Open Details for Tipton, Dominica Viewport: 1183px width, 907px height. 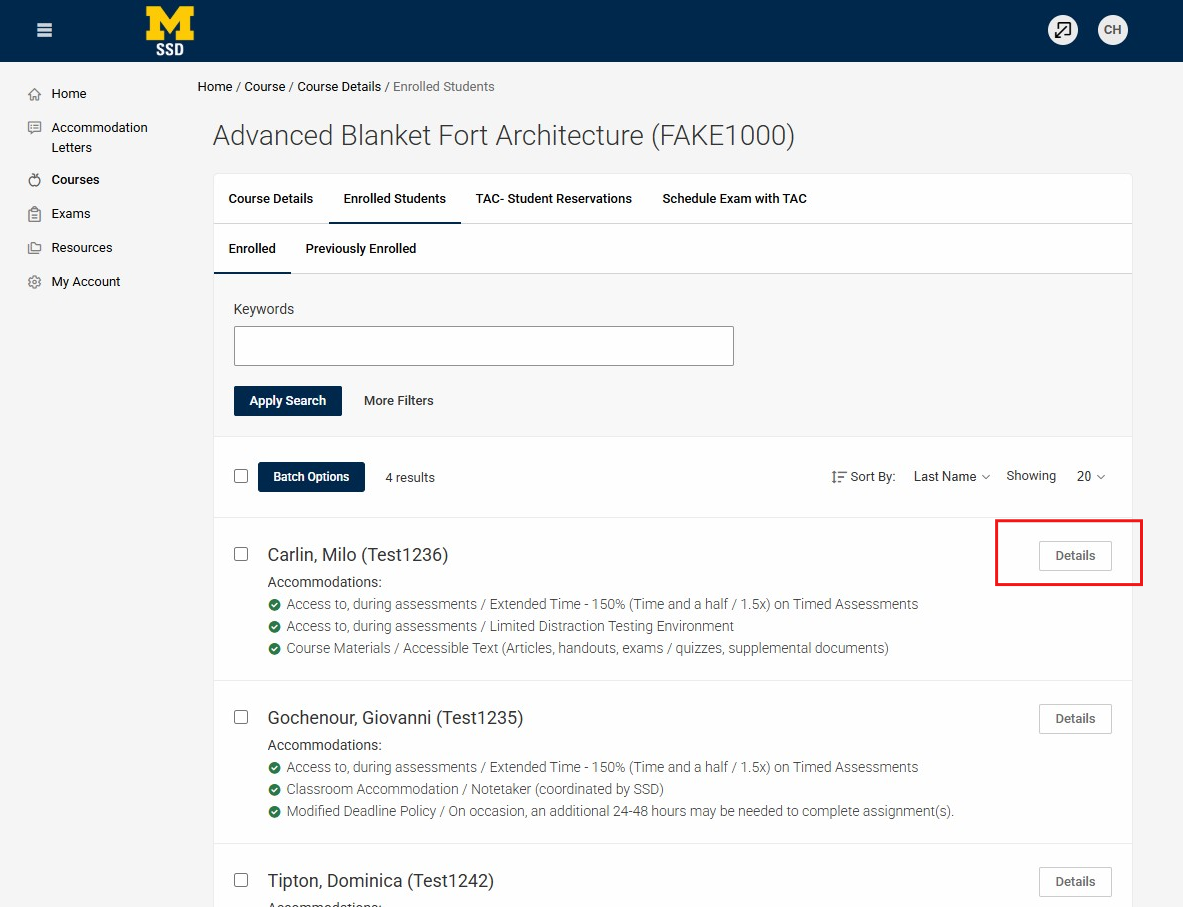tap(1074, 881)
